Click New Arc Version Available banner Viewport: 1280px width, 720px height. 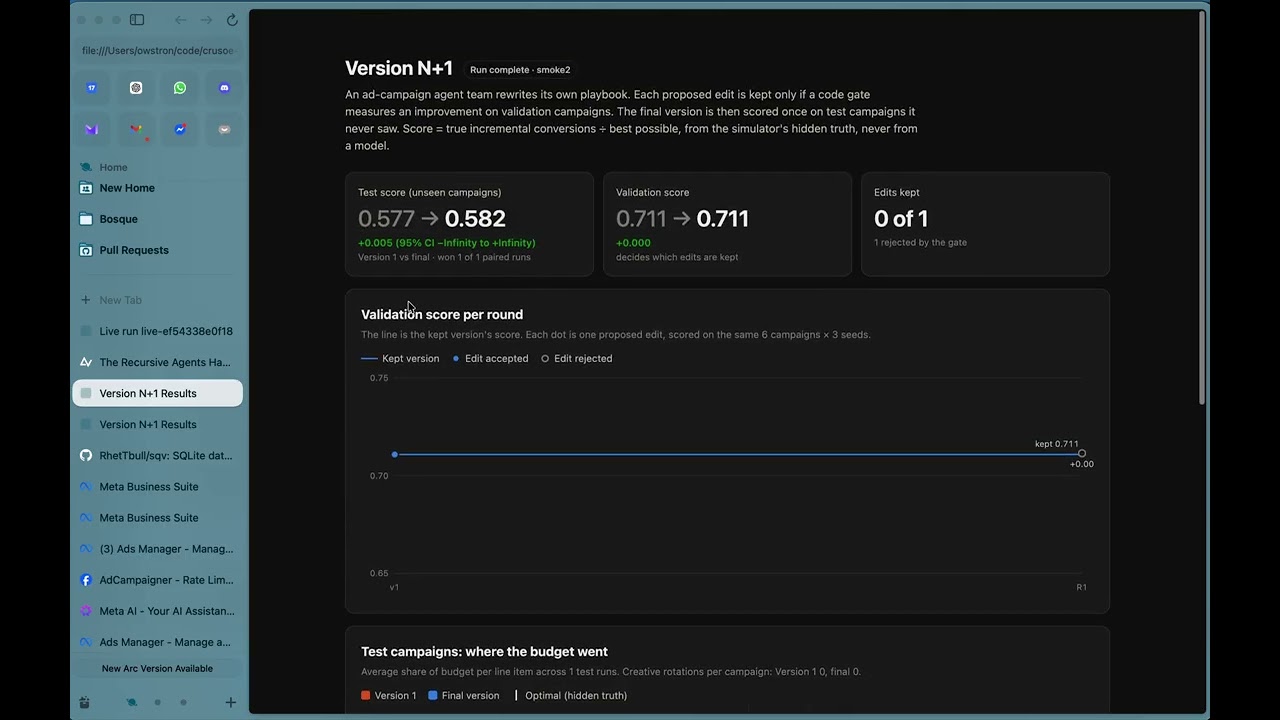[x=157, y=668]
